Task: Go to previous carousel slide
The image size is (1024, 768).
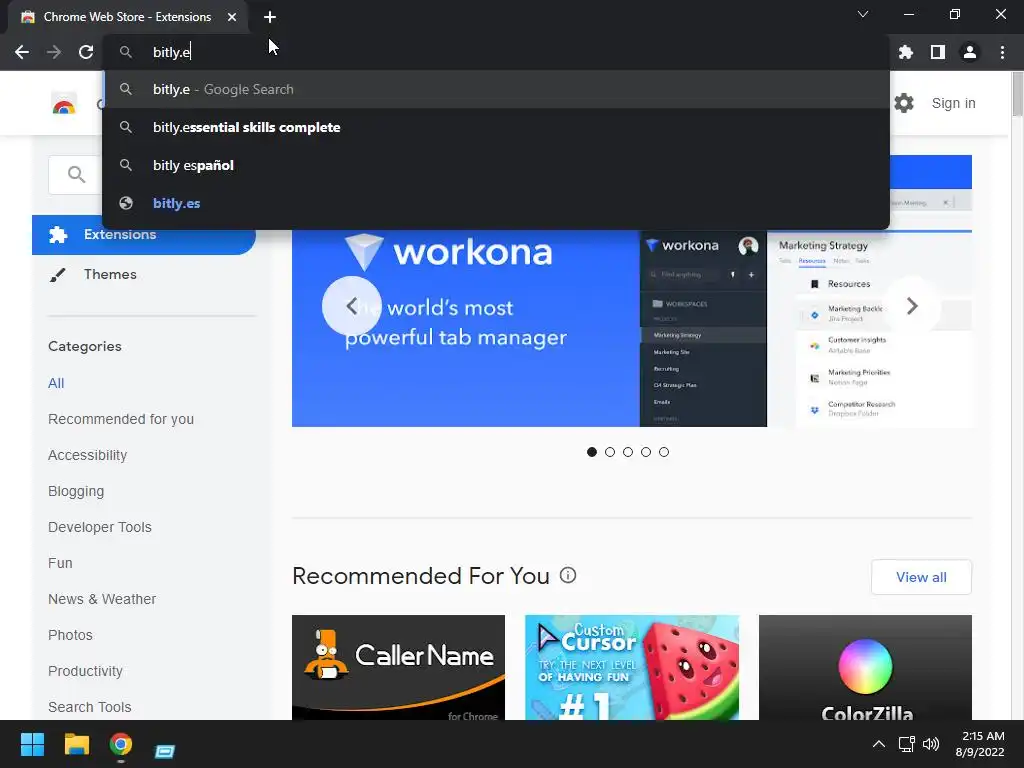Action: click(351, 306)
